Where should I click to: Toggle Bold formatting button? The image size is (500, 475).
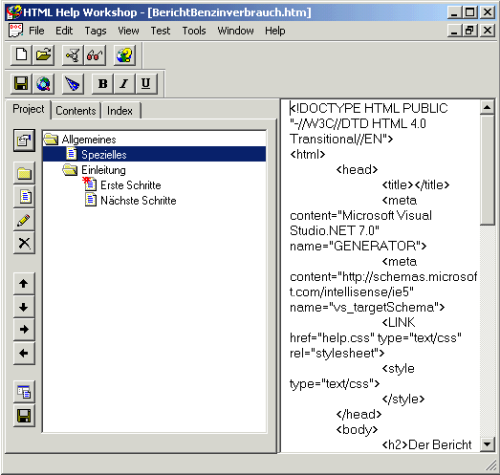[x=103, y=84]
